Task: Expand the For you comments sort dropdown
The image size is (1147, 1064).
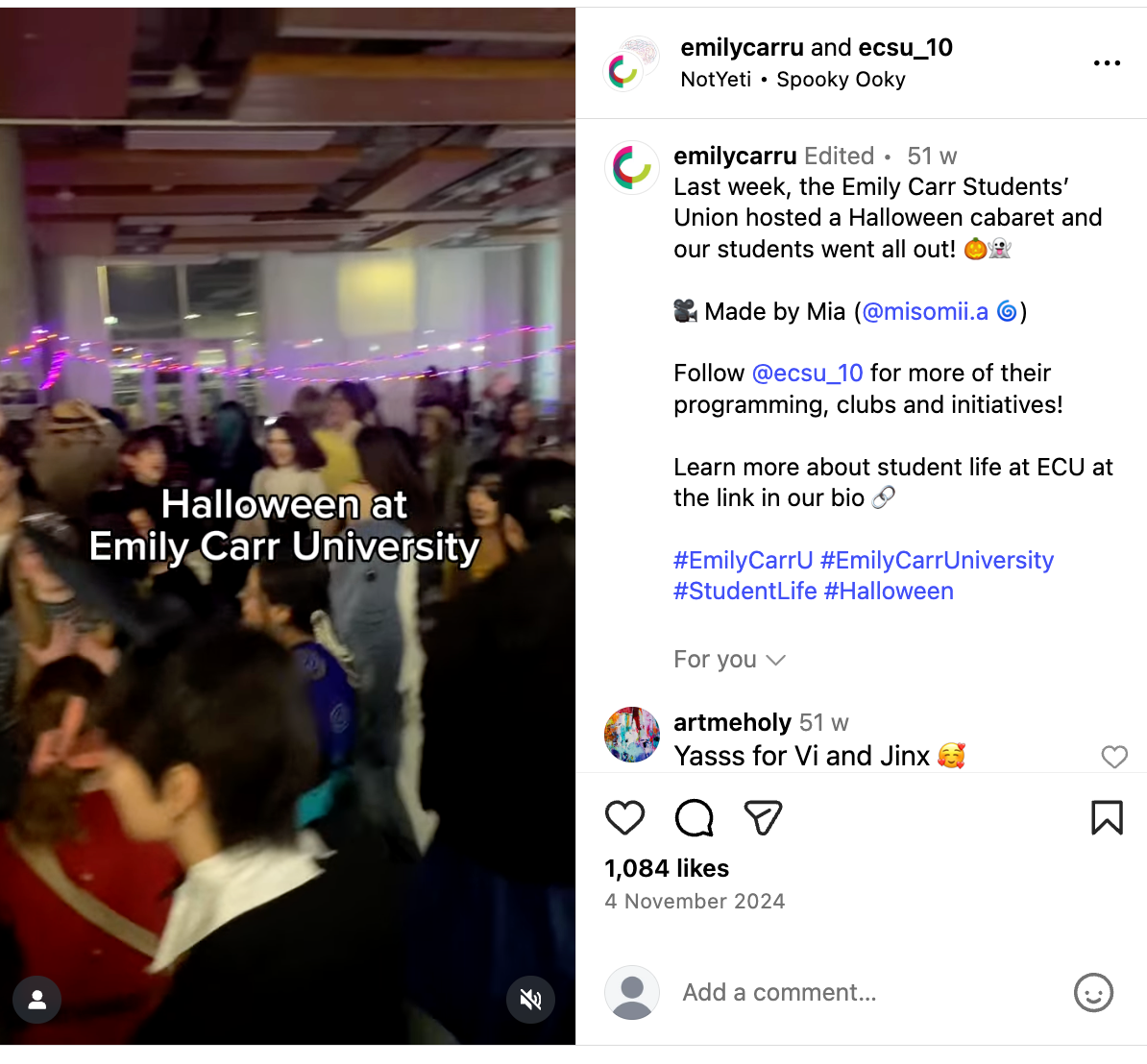Action: pos(729,660)
